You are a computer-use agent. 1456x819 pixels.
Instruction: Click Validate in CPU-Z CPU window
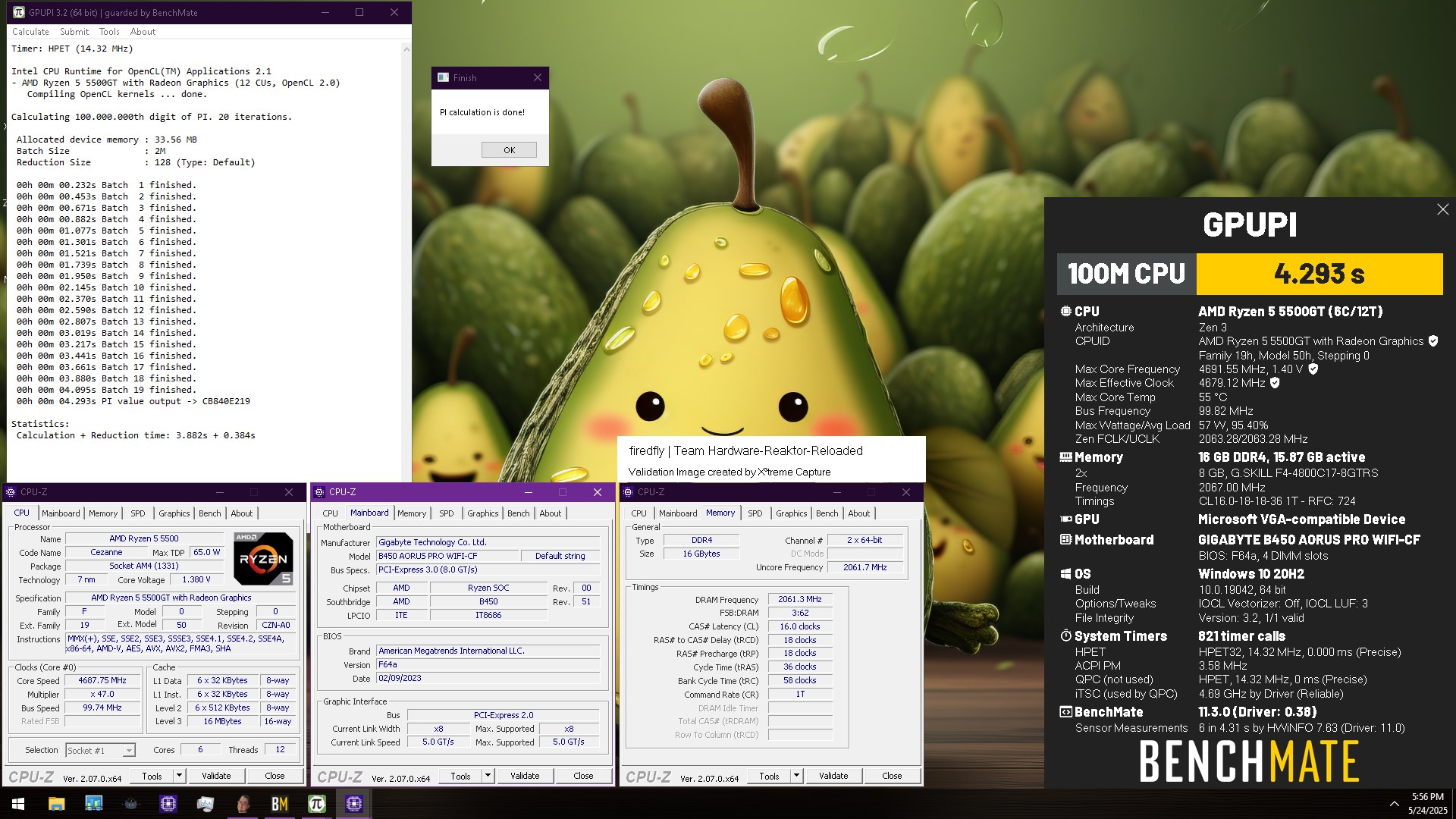216,776
